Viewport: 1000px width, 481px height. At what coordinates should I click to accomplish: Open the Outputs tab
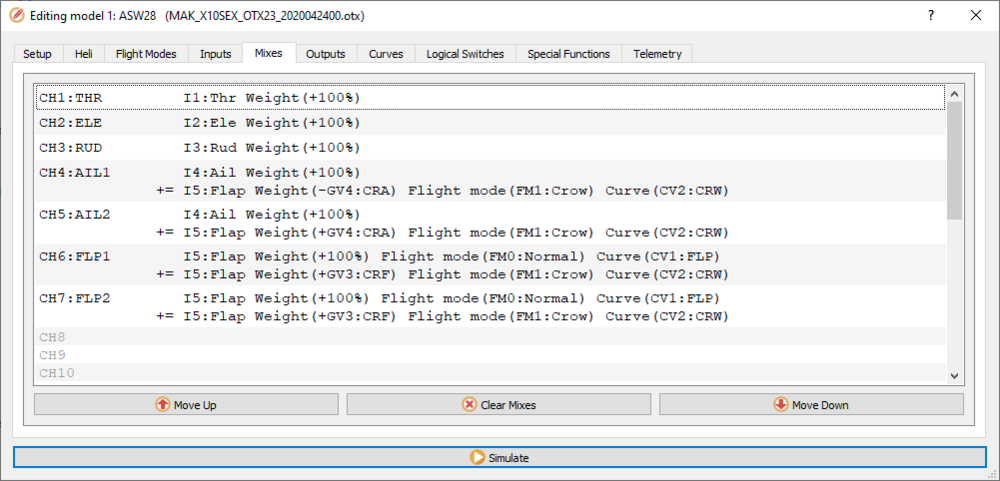(326, 54)
